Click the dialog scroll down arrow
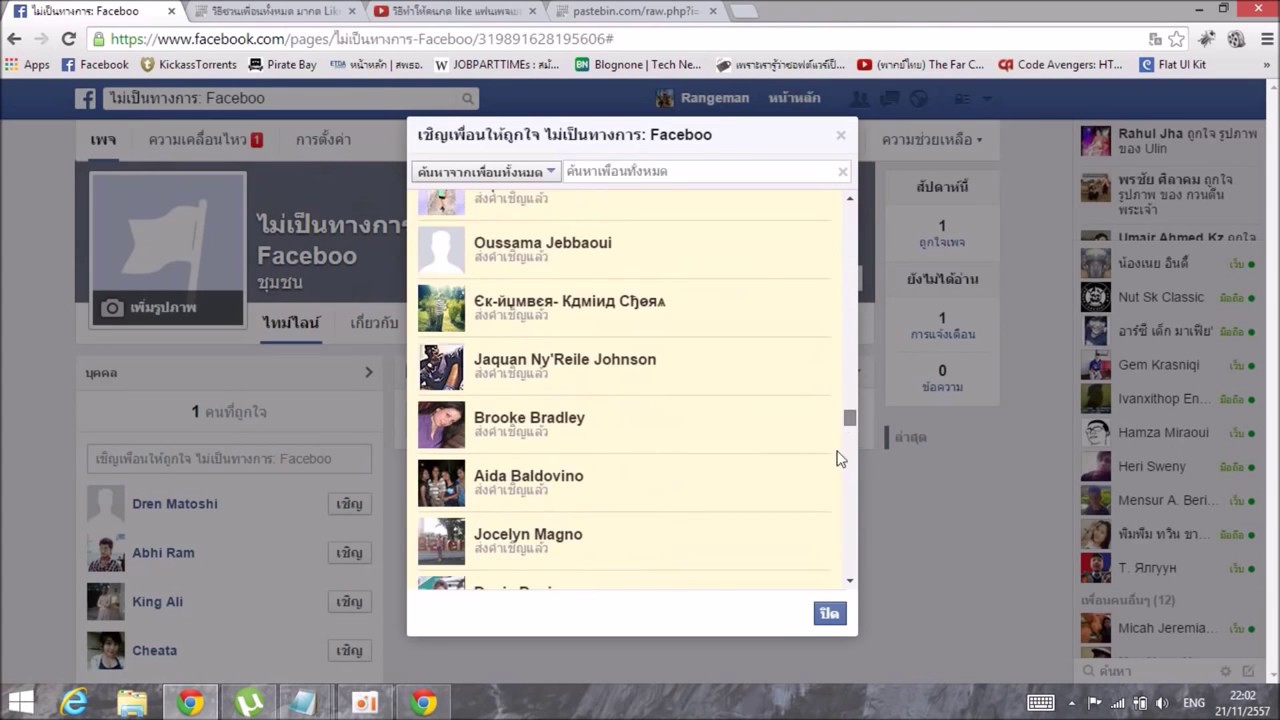1280x720 pixels. coord(850,581)
